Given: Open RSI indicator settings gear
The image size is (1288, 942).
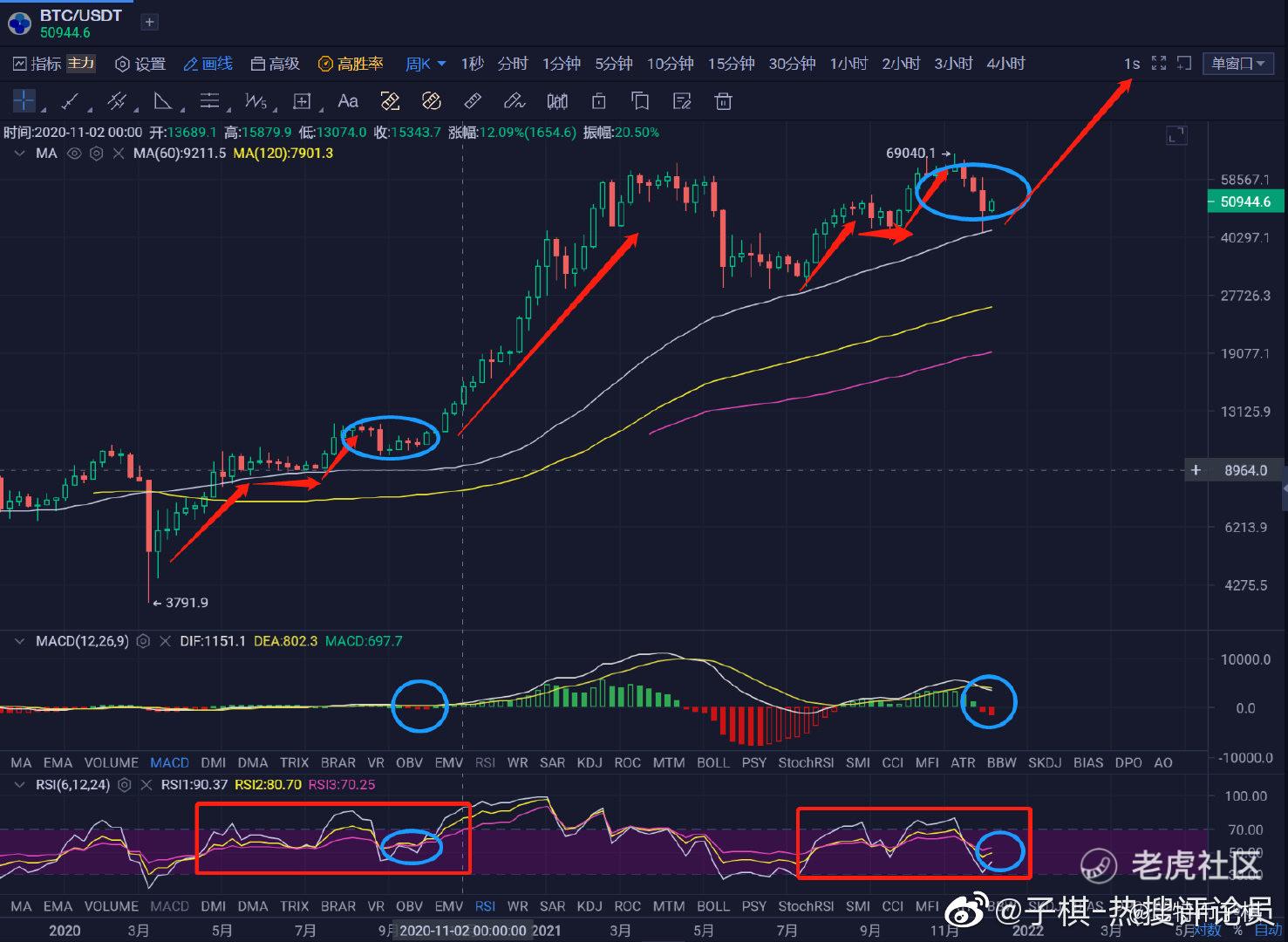Looking at the screenshot, I should [125, 785].
